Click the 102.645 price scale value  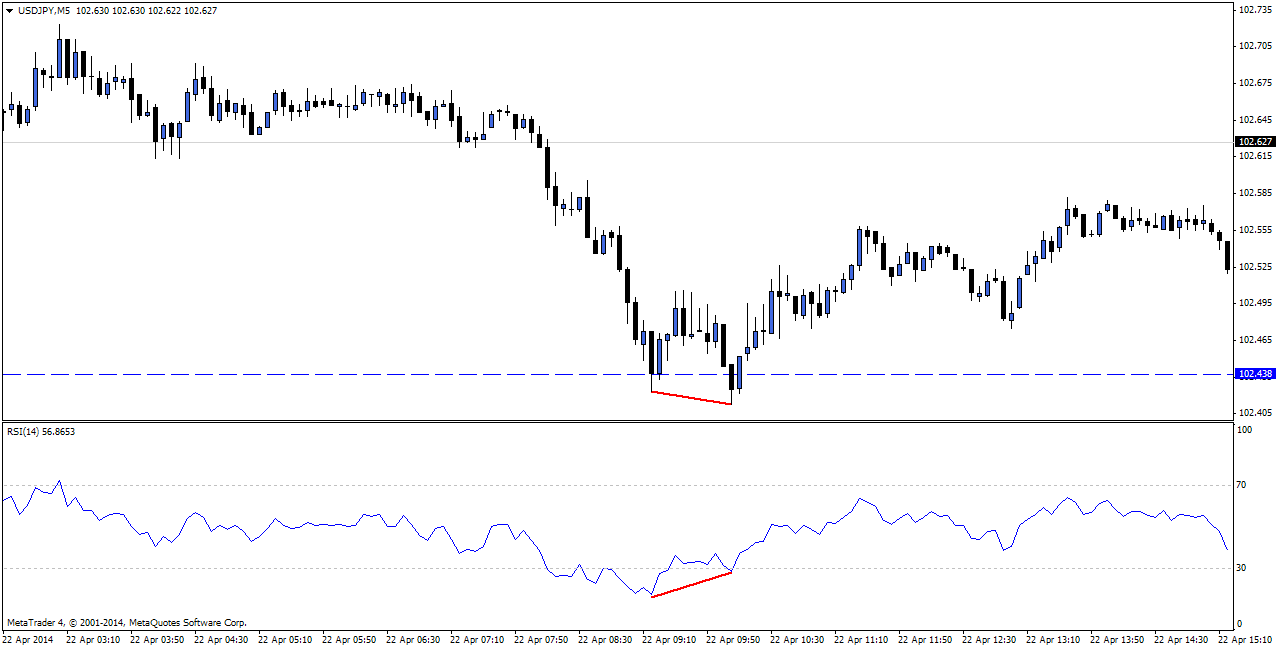coord(1254,120)
